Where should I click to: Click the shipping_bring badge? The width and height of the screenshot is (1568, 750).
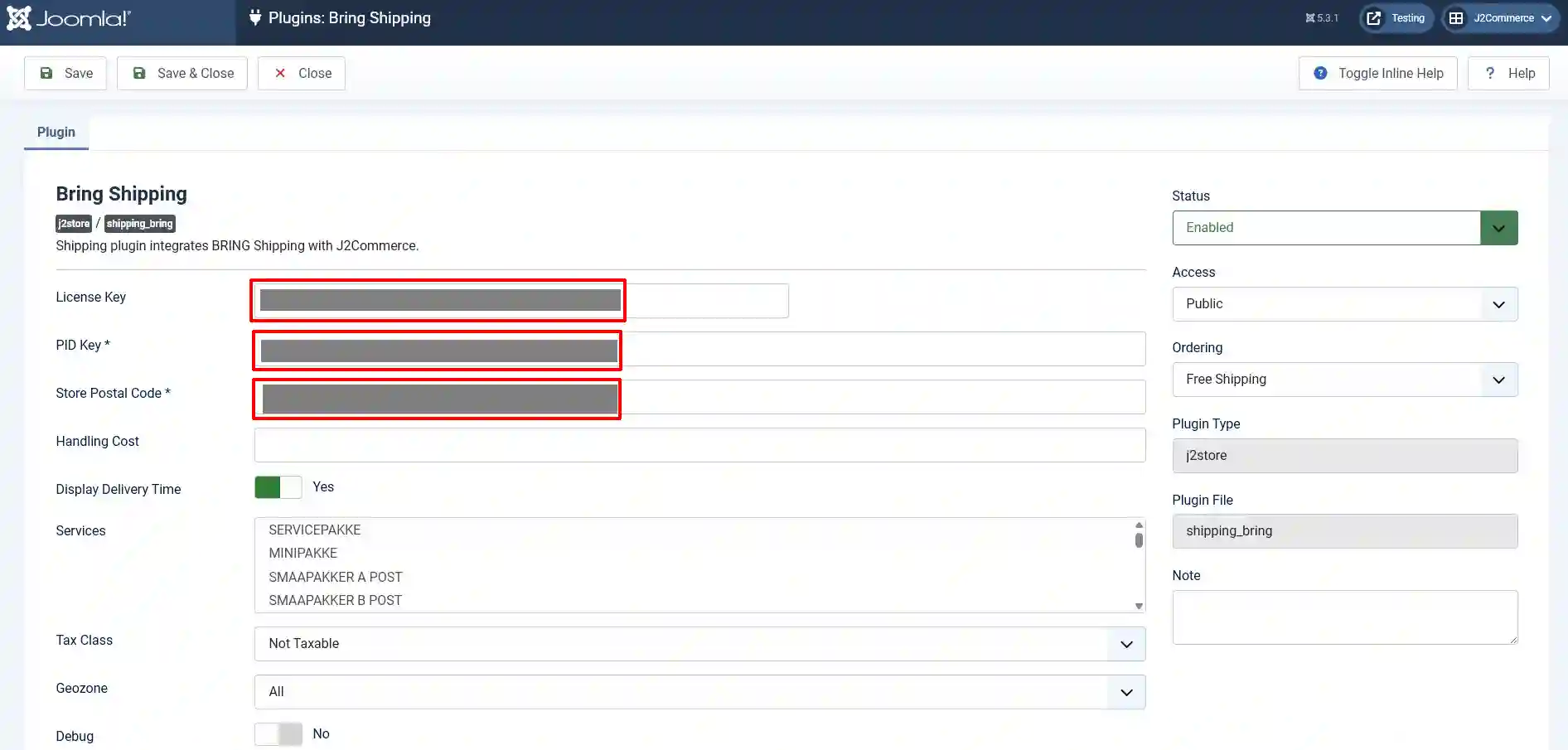point(140,224)
